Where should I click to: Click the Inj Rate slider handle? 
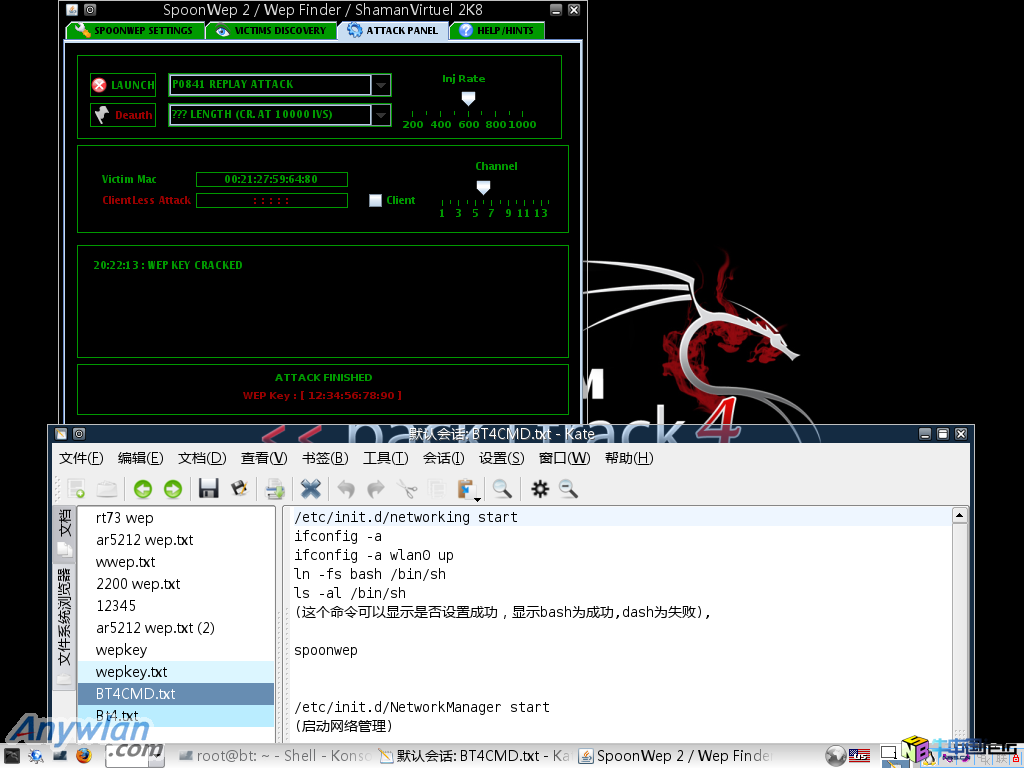coord(467,98)
